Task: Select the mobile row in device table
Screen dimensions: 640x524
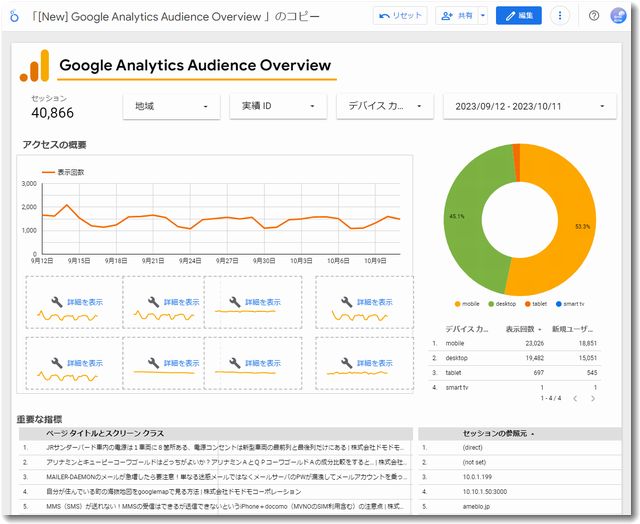Action: point(514,343)
